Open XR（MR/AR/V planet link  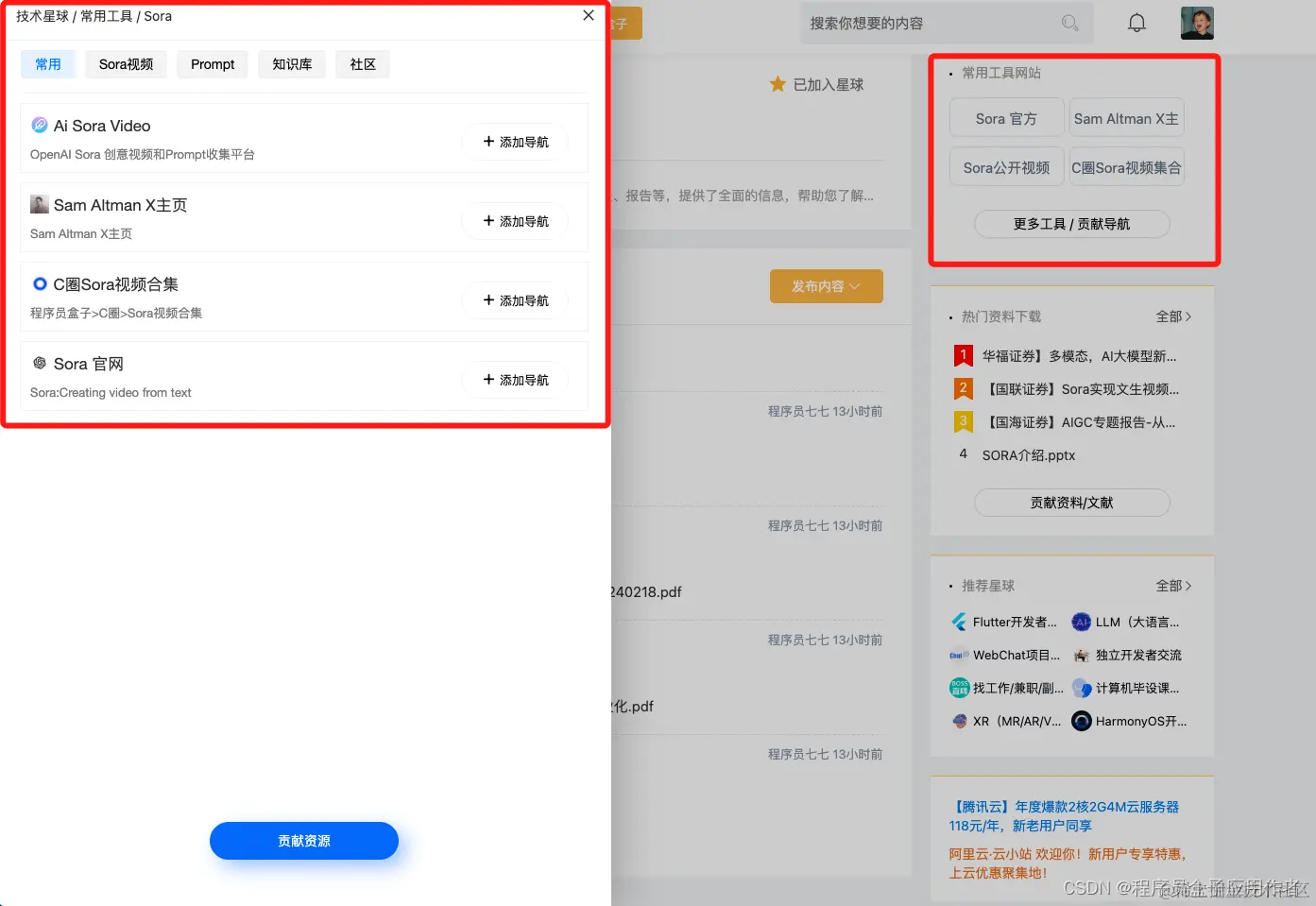pyautogui.click(x=1017, y=721)
